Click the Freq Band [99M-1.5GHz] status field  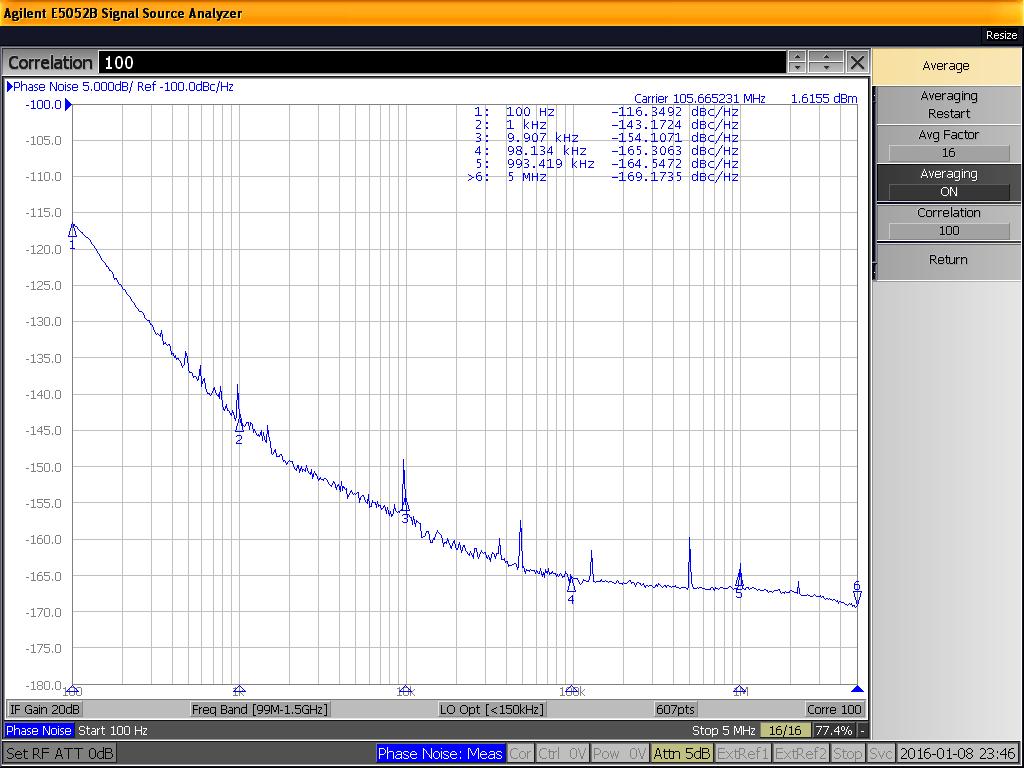[260, 709]
